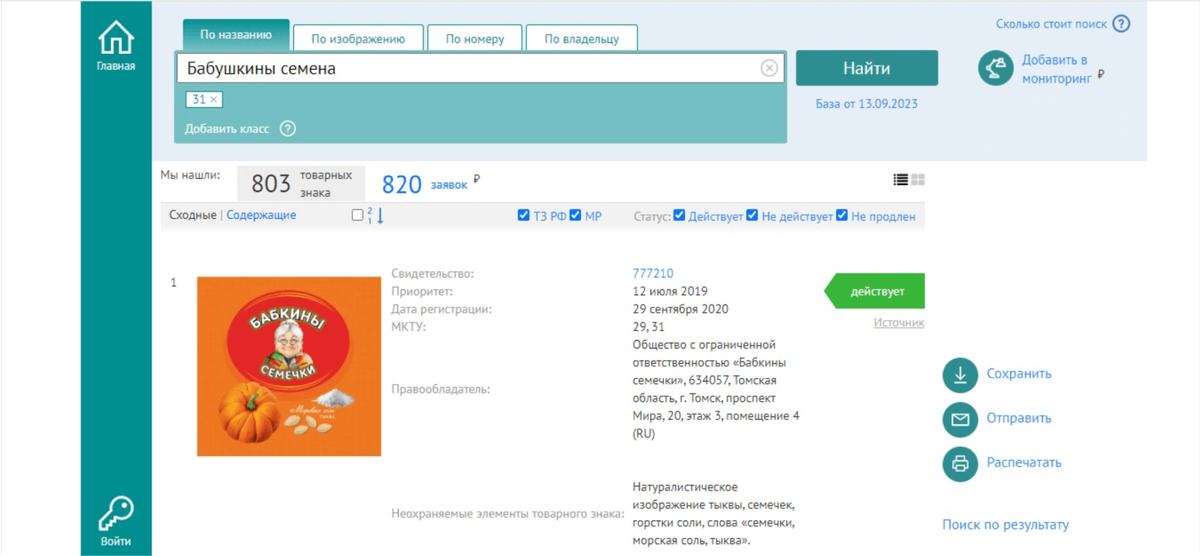Switch to grid view icon
This screenshot has height=556, width=1200.
pos(918,180)
